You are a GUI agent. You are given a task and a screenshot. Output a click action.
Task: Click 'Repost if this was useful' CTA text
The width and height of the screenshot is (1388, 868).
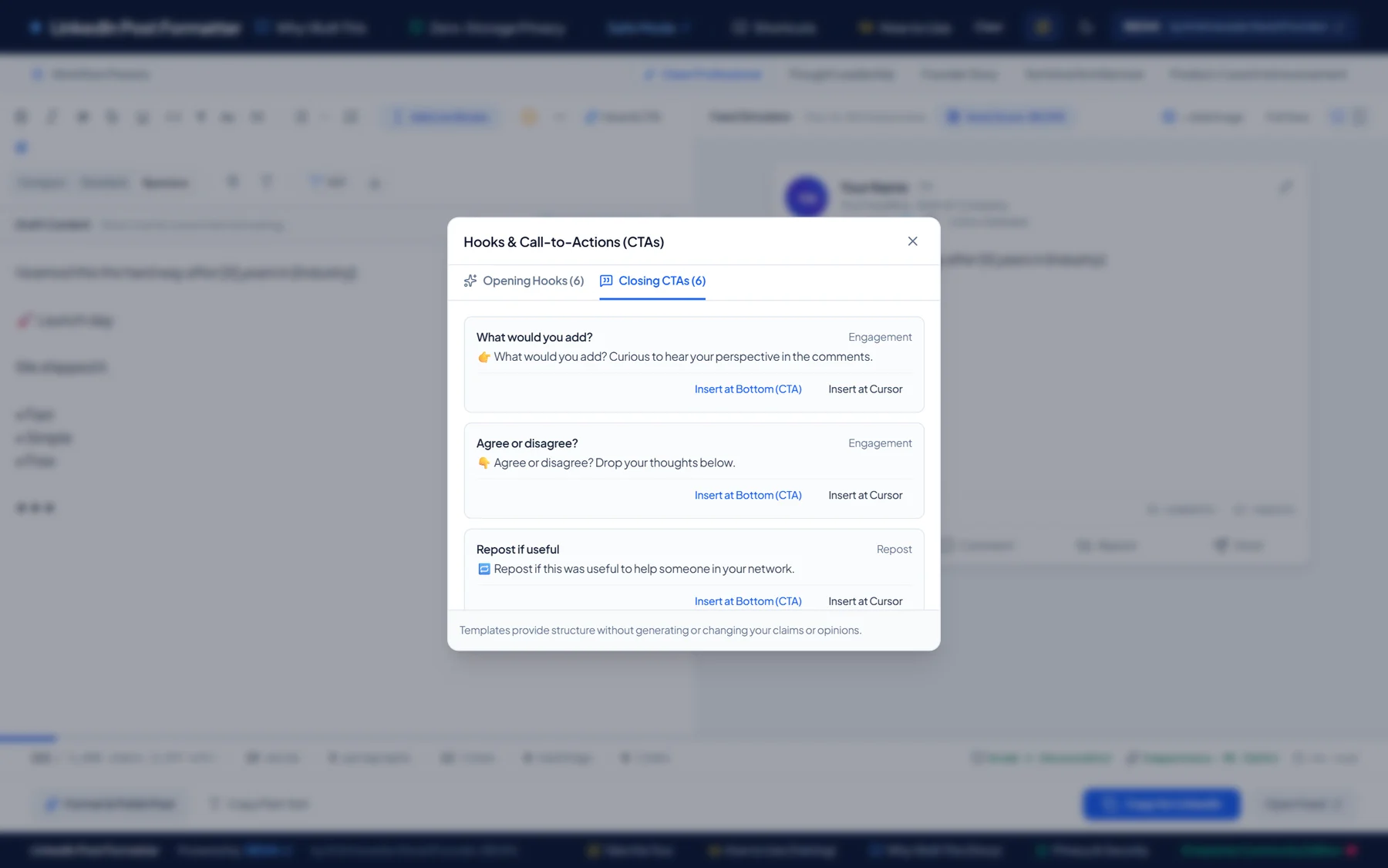(644, 569)
